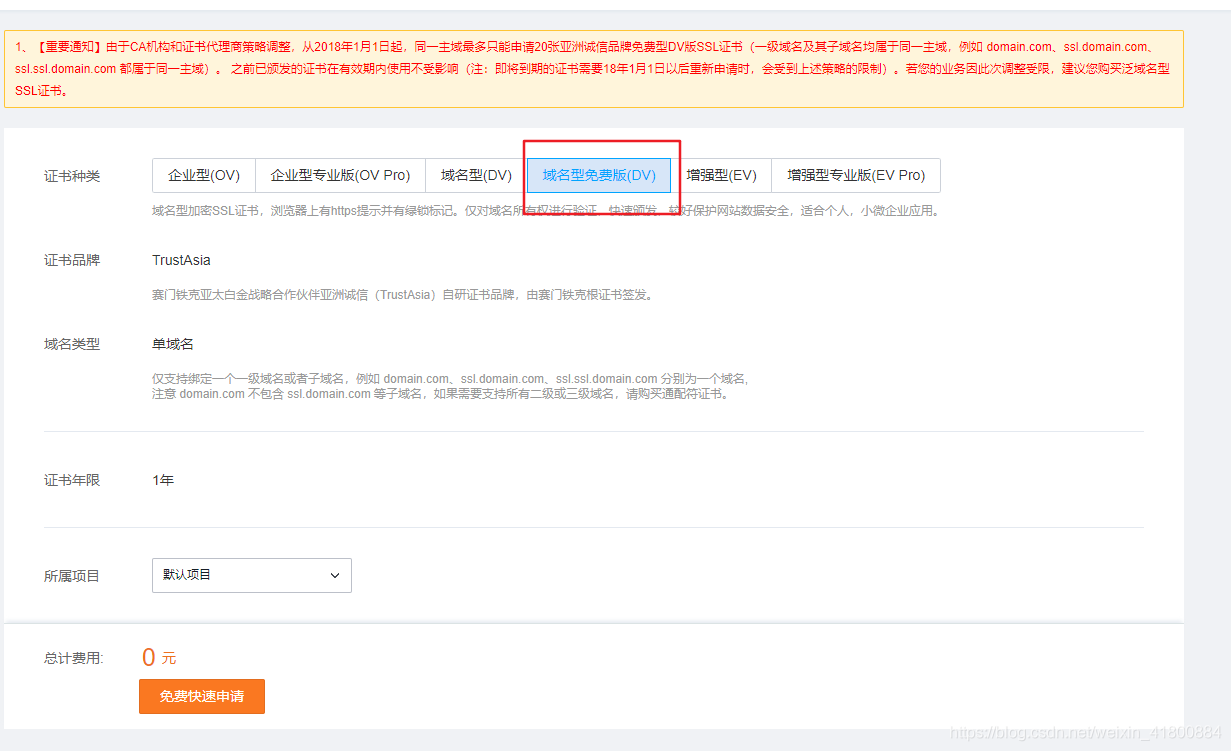The image size is (1231, 751).
Task: Select the 企业型专业版(OV Pro) certificate tab
Action: pos(340,175)
